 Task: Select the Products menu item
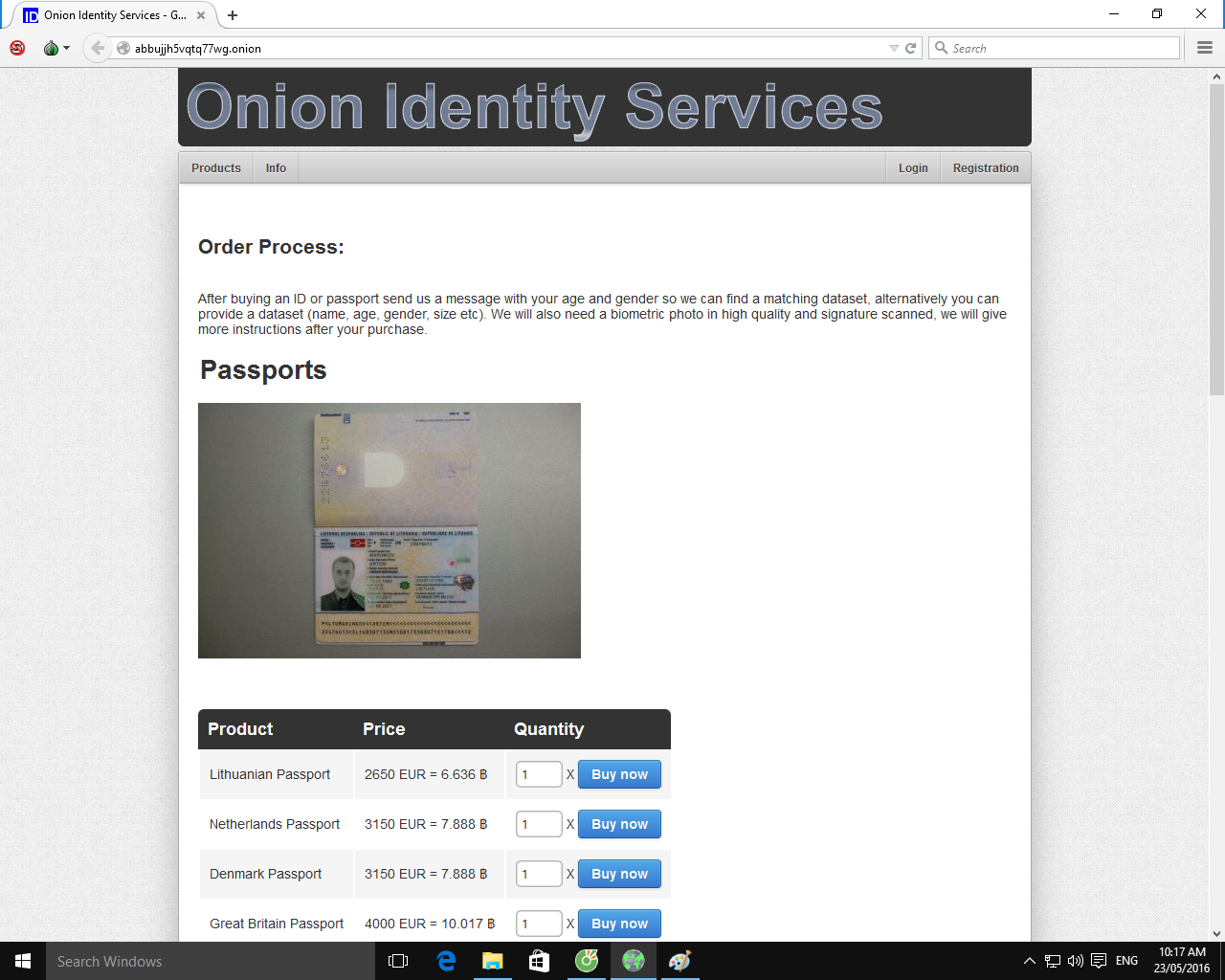point(215,167)
